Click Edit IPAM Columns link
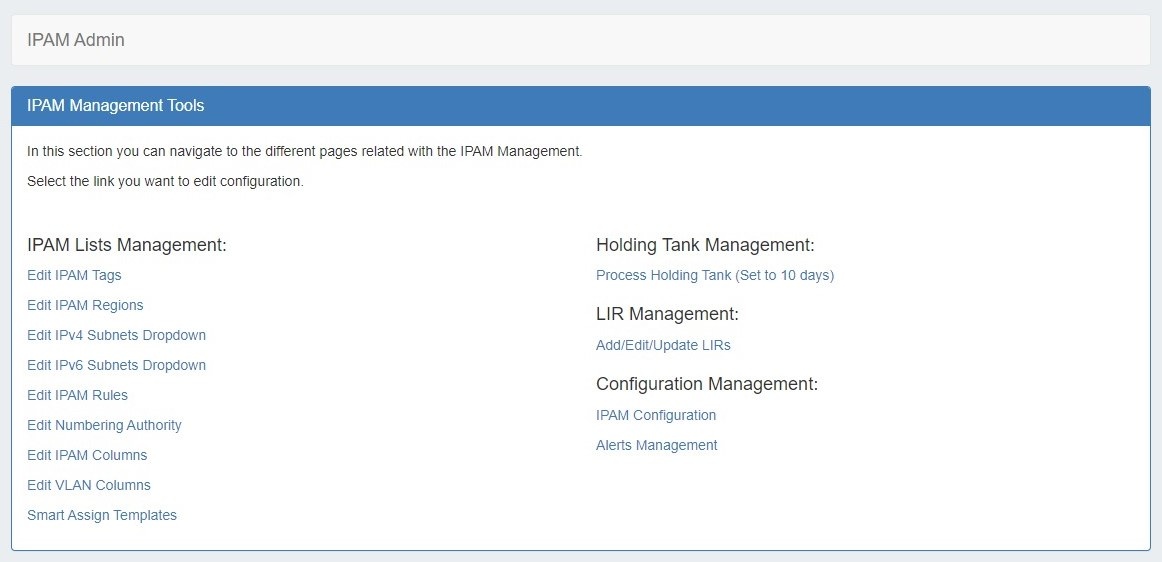The image size is (1162, 562). tap(87, 455)
